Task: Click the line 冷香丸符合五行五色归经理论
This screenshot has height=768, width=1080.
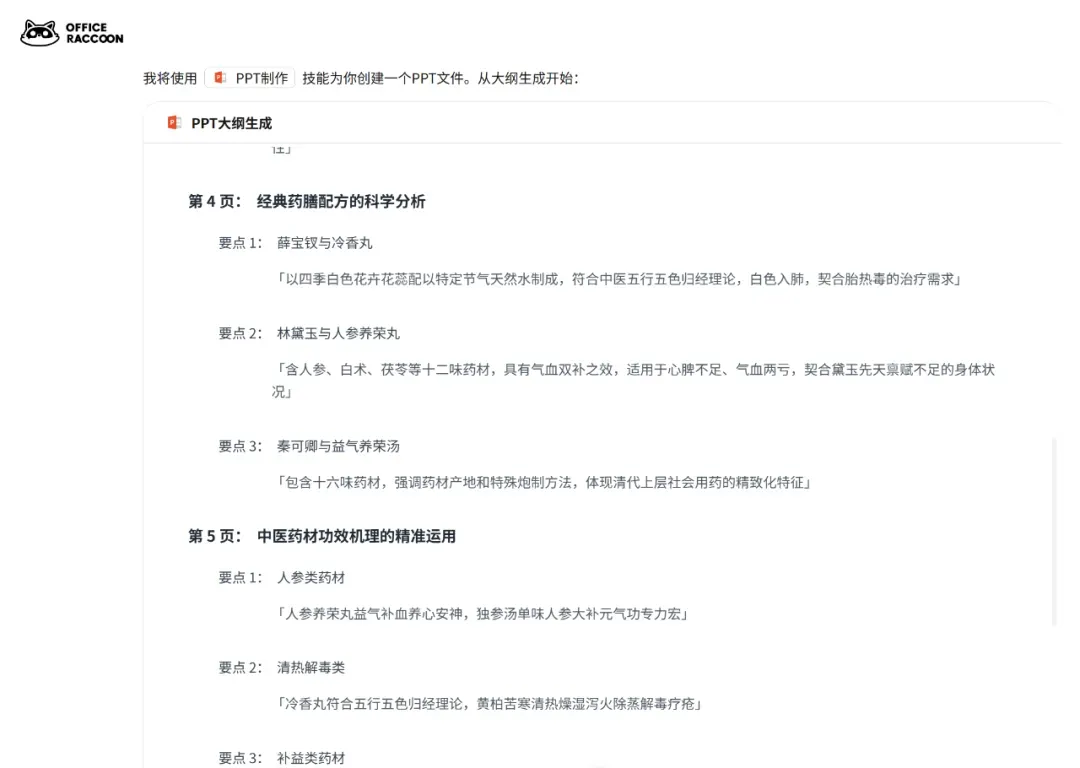Action: [x=488, y=704]
